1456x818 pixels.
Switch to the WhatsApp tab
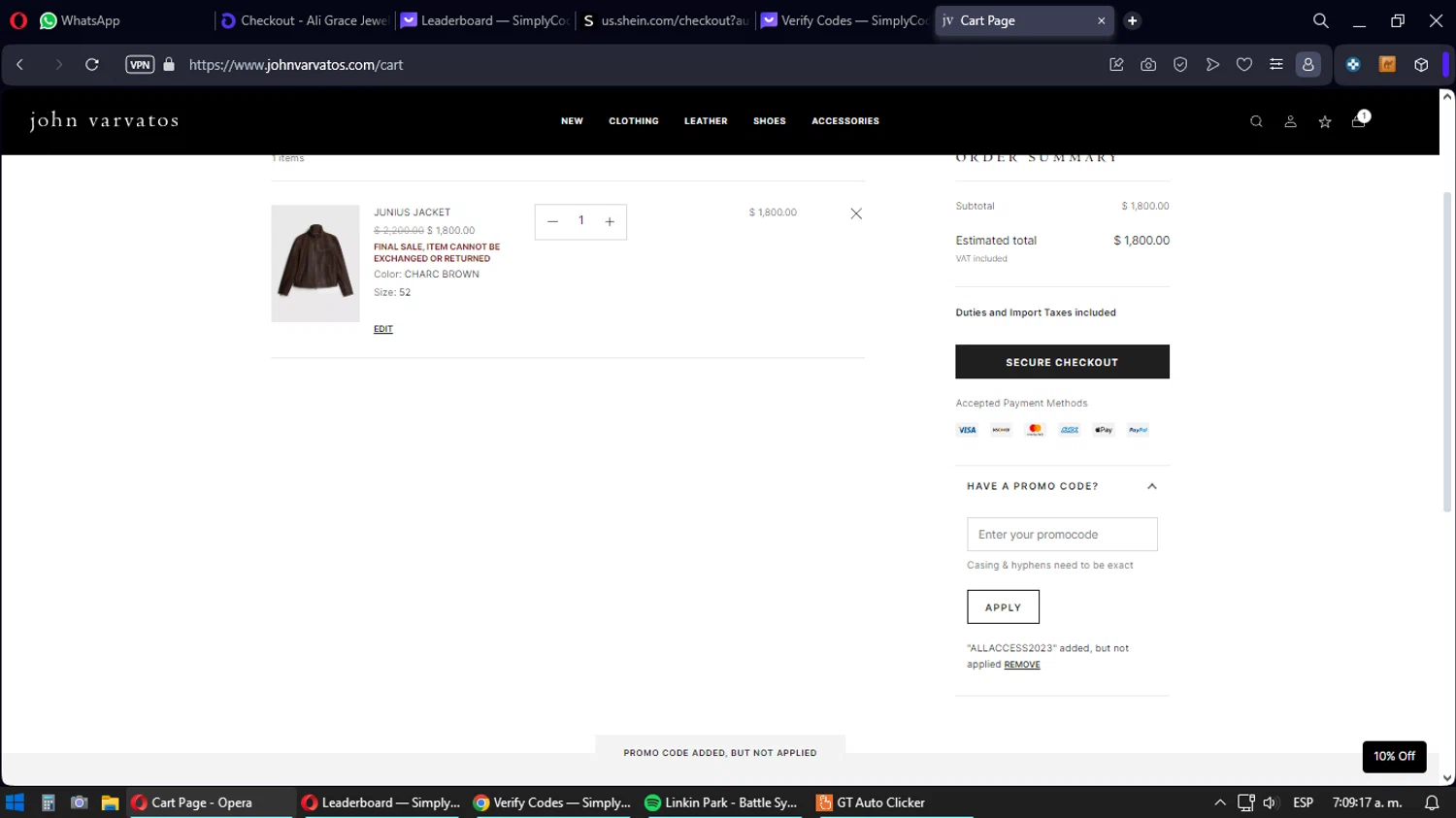click(80, 20)
